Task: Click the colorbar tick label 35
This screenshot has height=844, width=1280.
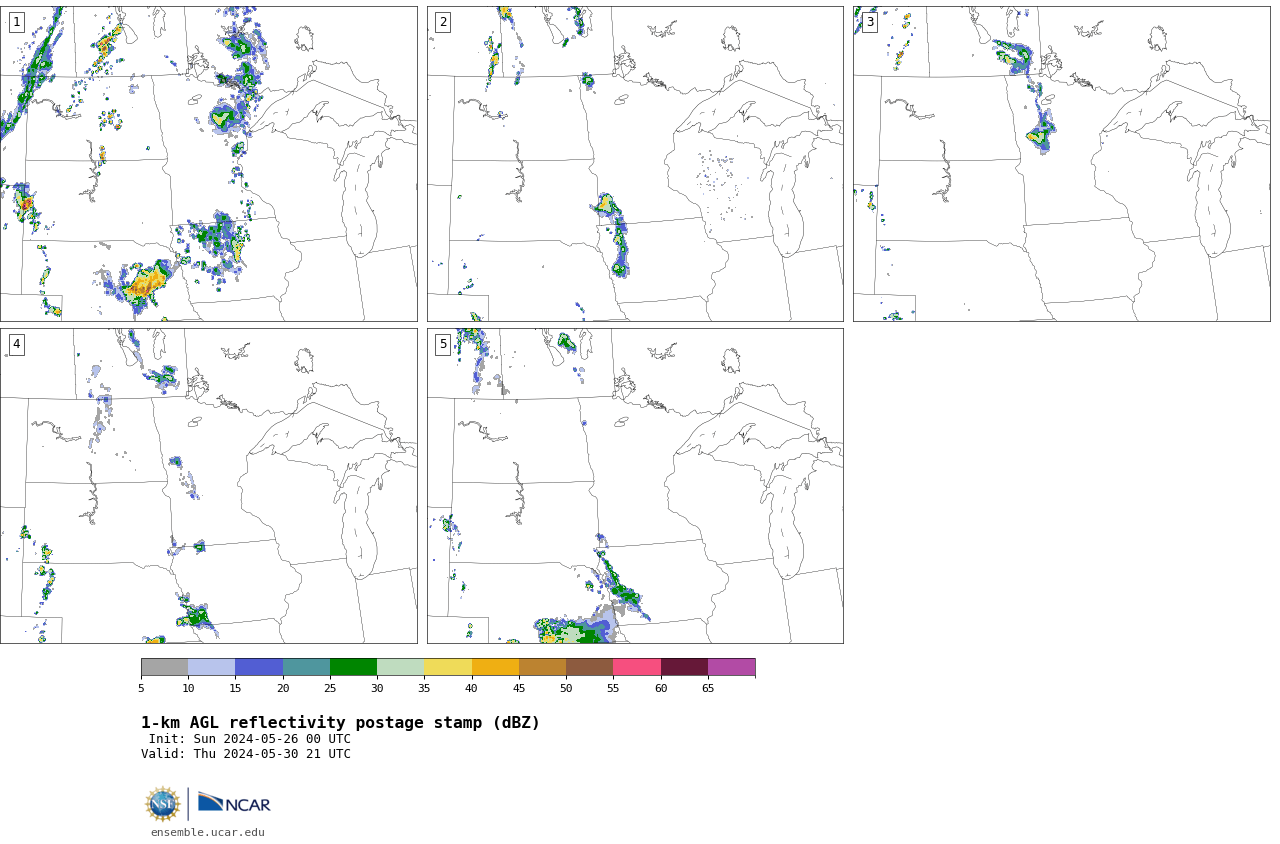Action: click(424, 688)
